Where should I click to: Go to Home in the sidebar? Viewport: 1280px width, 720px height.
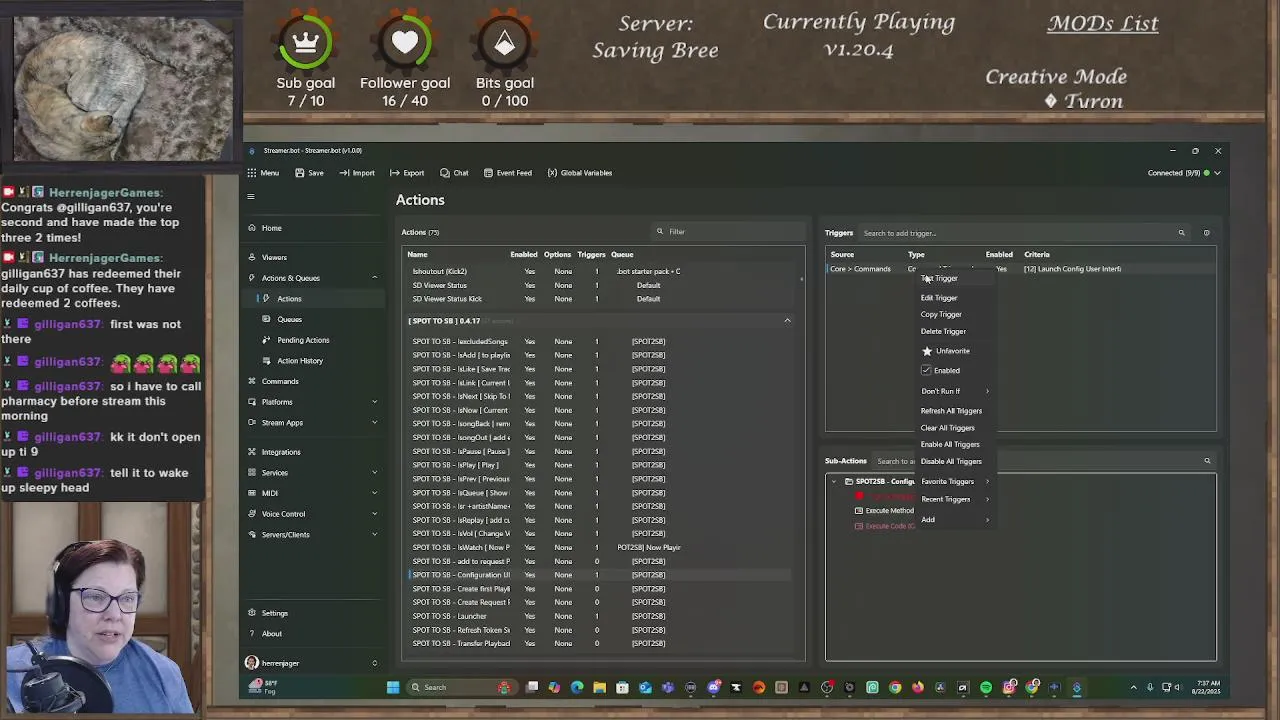[271, 228]
